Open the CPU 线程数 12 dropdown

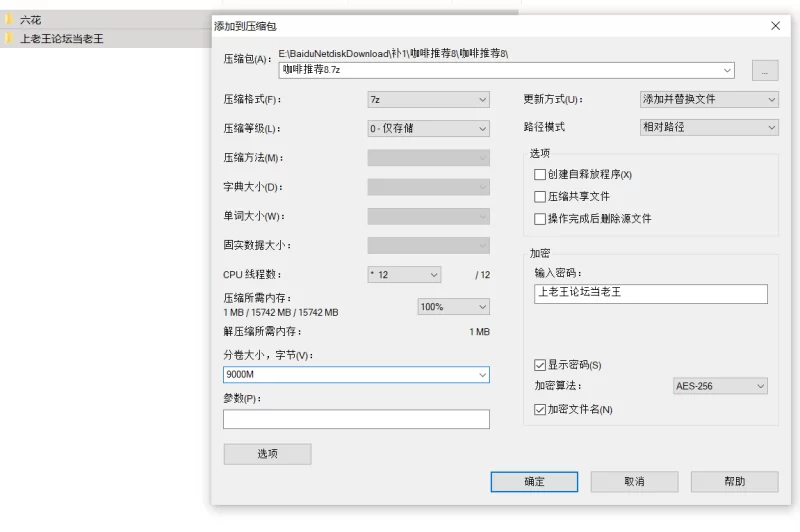click(x=404, y=274)
